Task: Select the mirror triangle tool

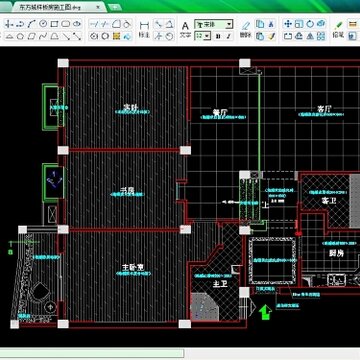Action: pyautogui.click(x=310, y=36)
